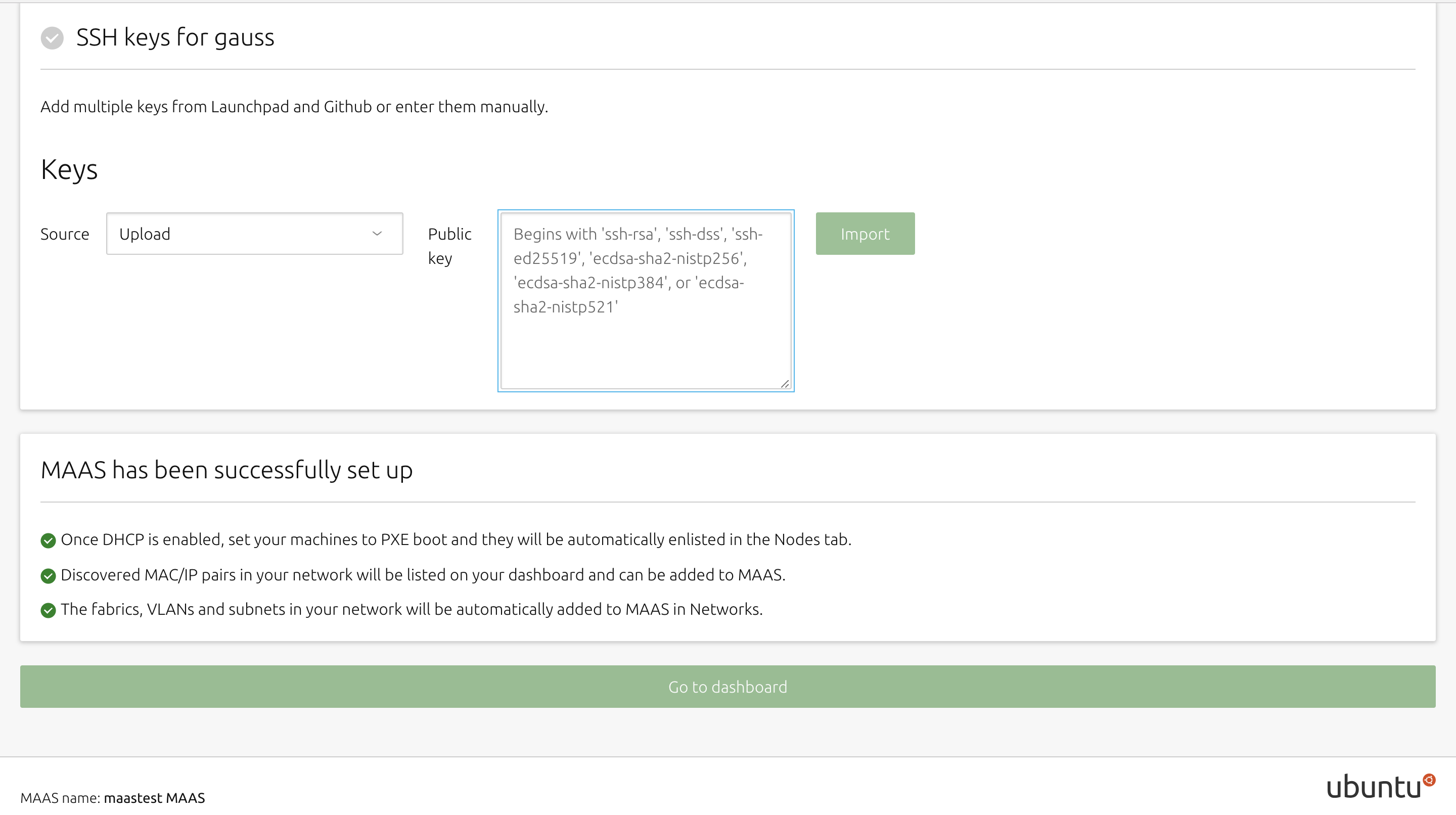Click green check icon next to DHCP message
The width and height of the screenshot is (1456, 815).
48,540
